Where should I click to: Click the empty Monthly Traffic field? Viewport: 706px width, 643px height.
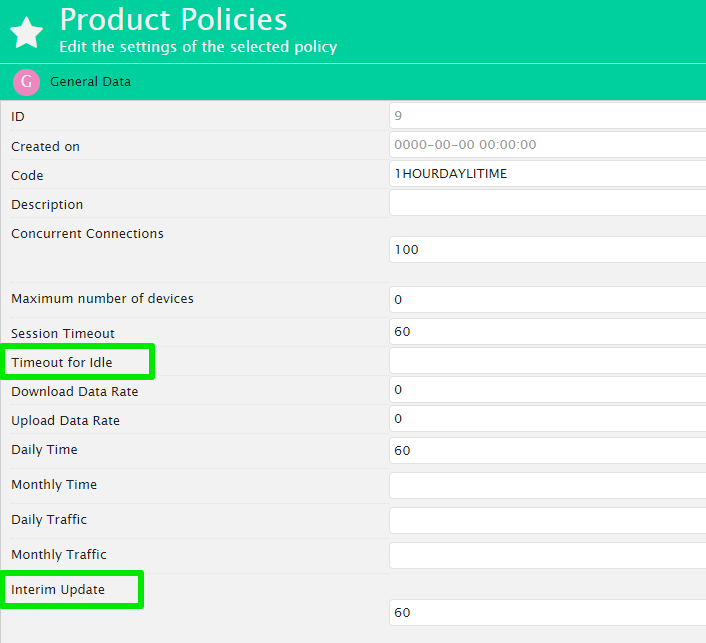click(x=547, y=555)
